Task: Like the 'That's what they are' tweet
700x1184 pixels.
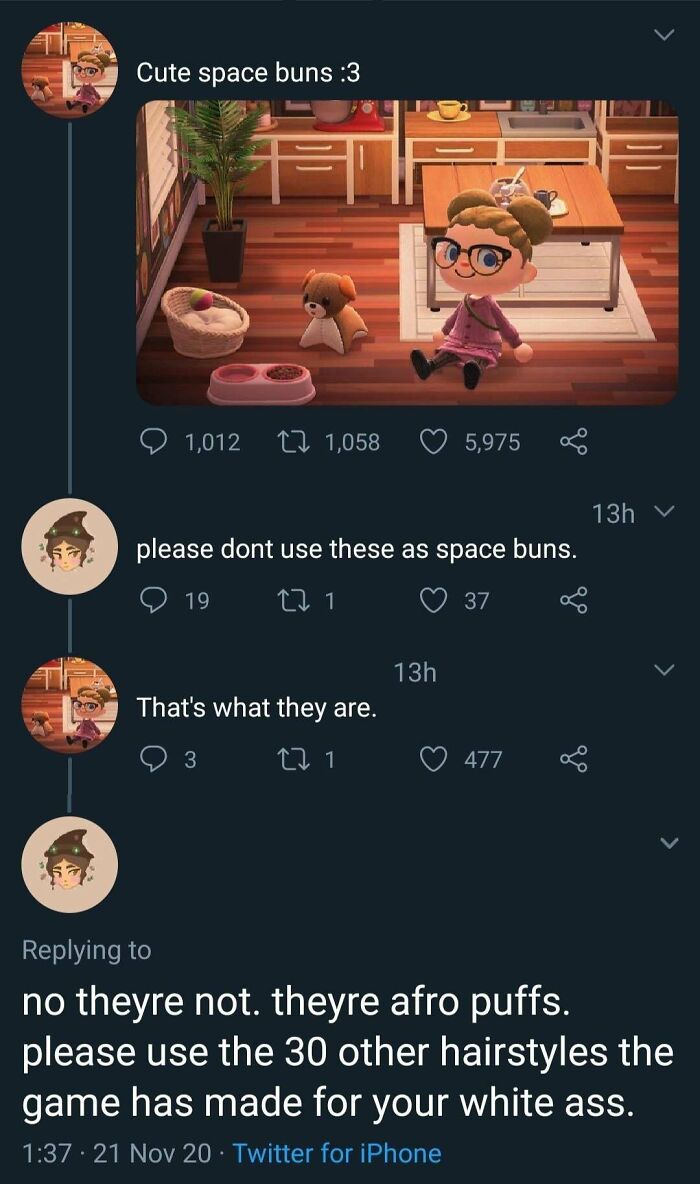Action: tap(435, 758)
